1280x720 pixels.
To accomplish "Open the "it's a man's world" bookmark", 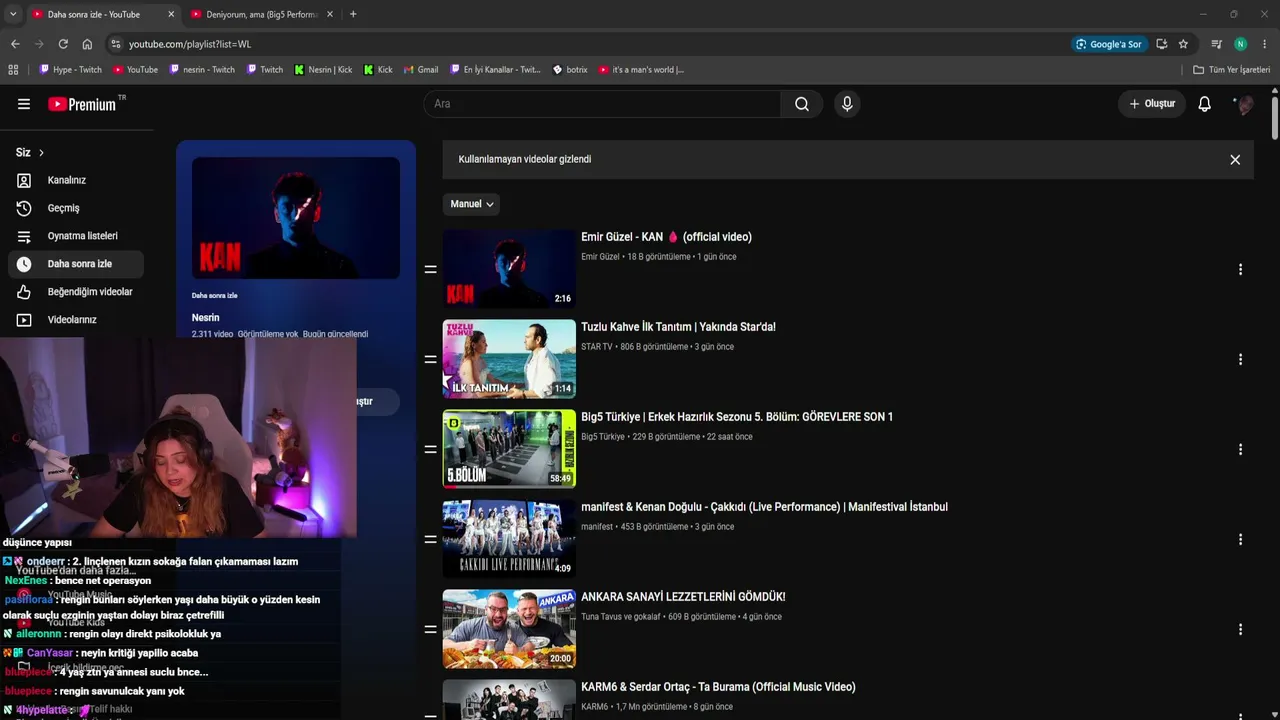I will pyautogui.click(x=641, y=70).
